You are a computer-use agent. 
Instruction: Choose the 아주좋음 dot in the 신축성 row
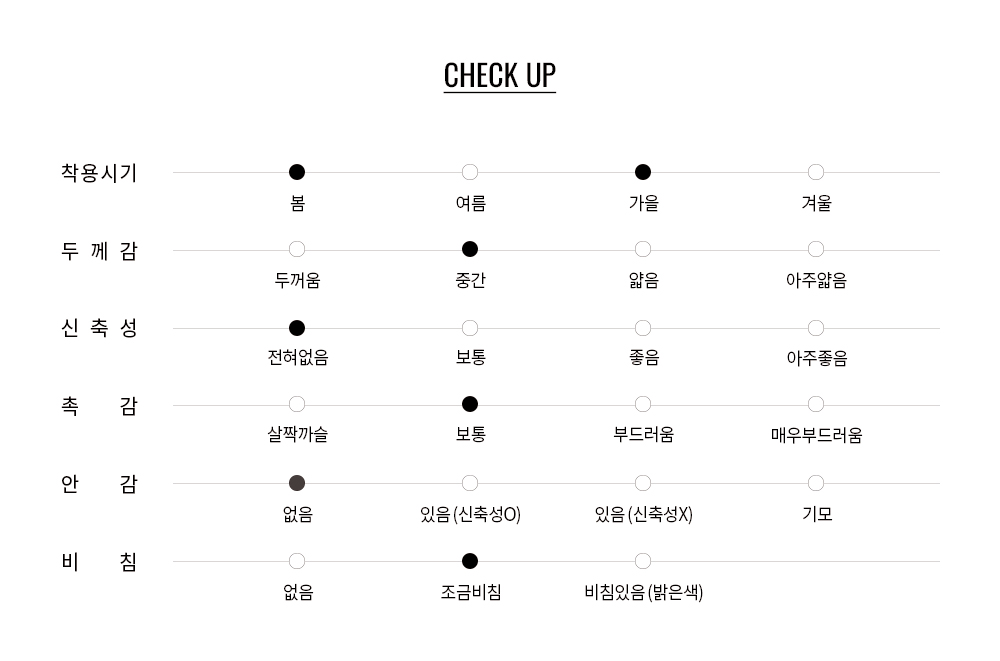(816, 328)
